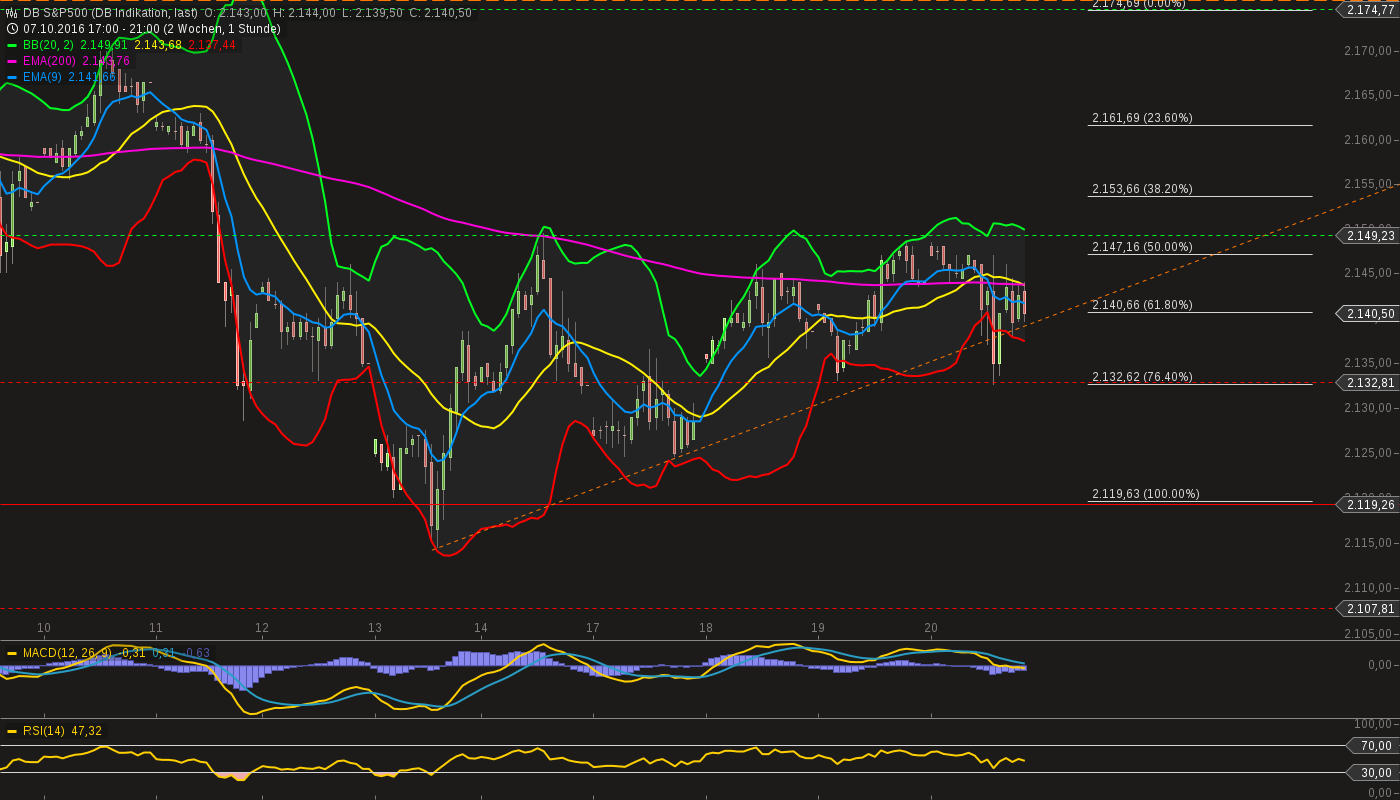Select the RSI(14) indicator label

(x=43, y=731)
